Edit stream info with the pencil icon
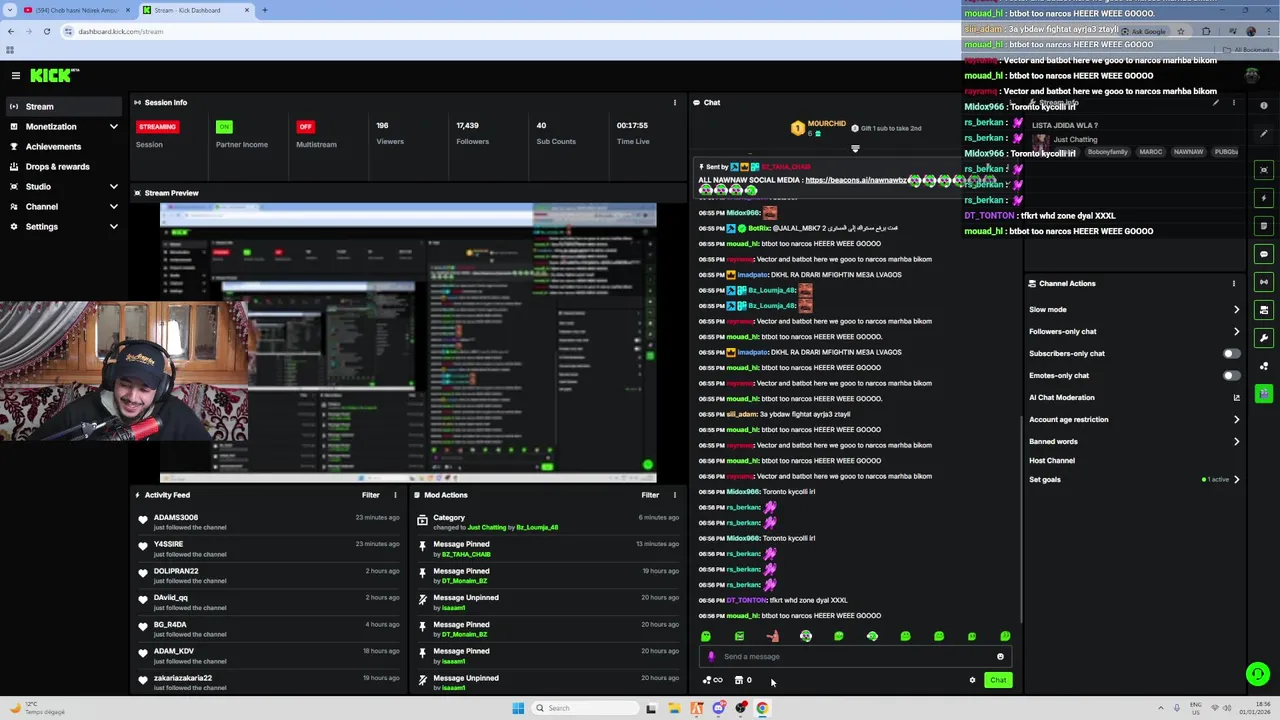1280x720 pixels. [x=1215, y=103]
